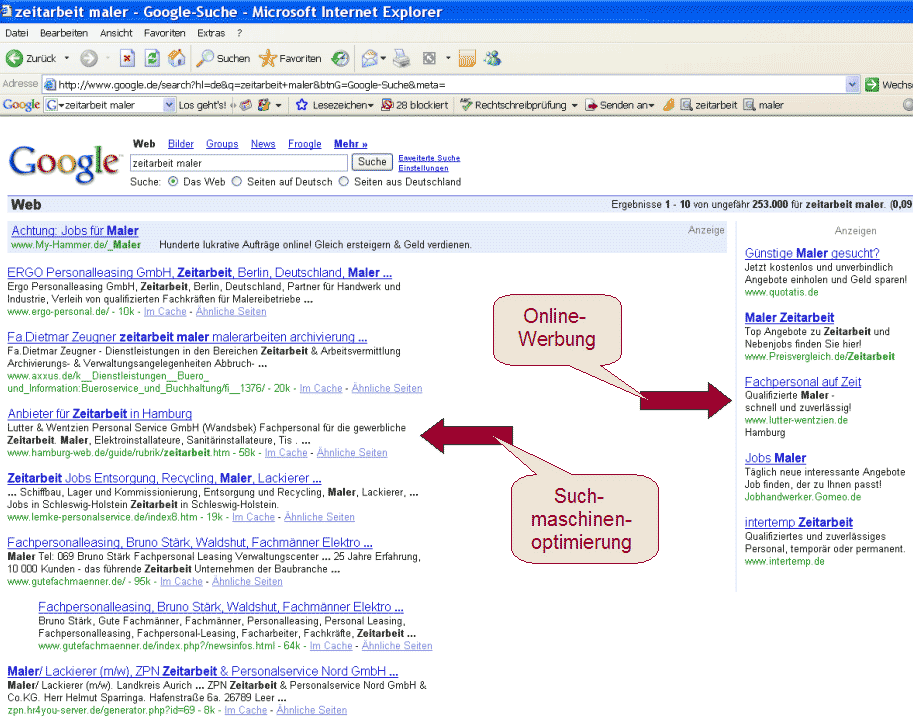Open ERGO Personalleasing GmbH result
This screenshot has width=913, height=719.
click(x=199, y=272)
